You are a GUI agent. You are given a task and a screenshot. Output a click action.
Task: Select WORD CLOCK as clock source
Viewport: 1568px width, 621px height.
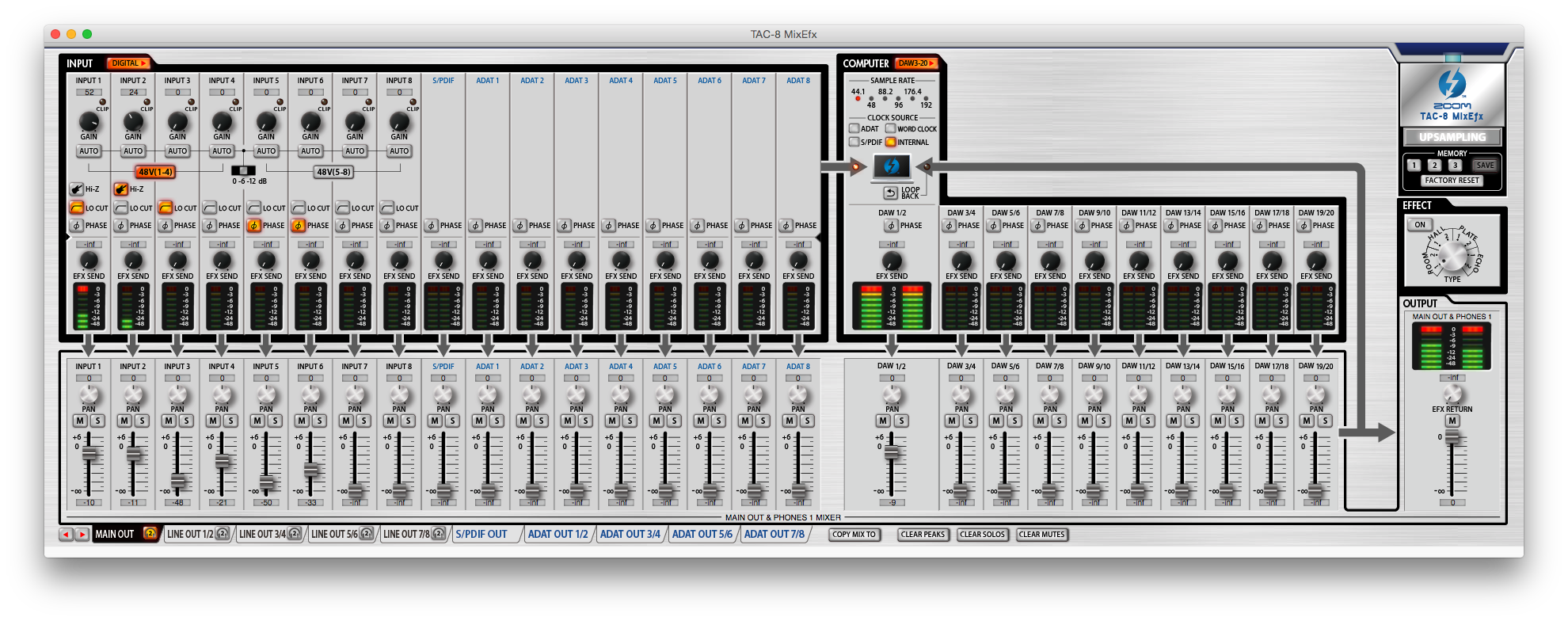(x=891, y=128)
